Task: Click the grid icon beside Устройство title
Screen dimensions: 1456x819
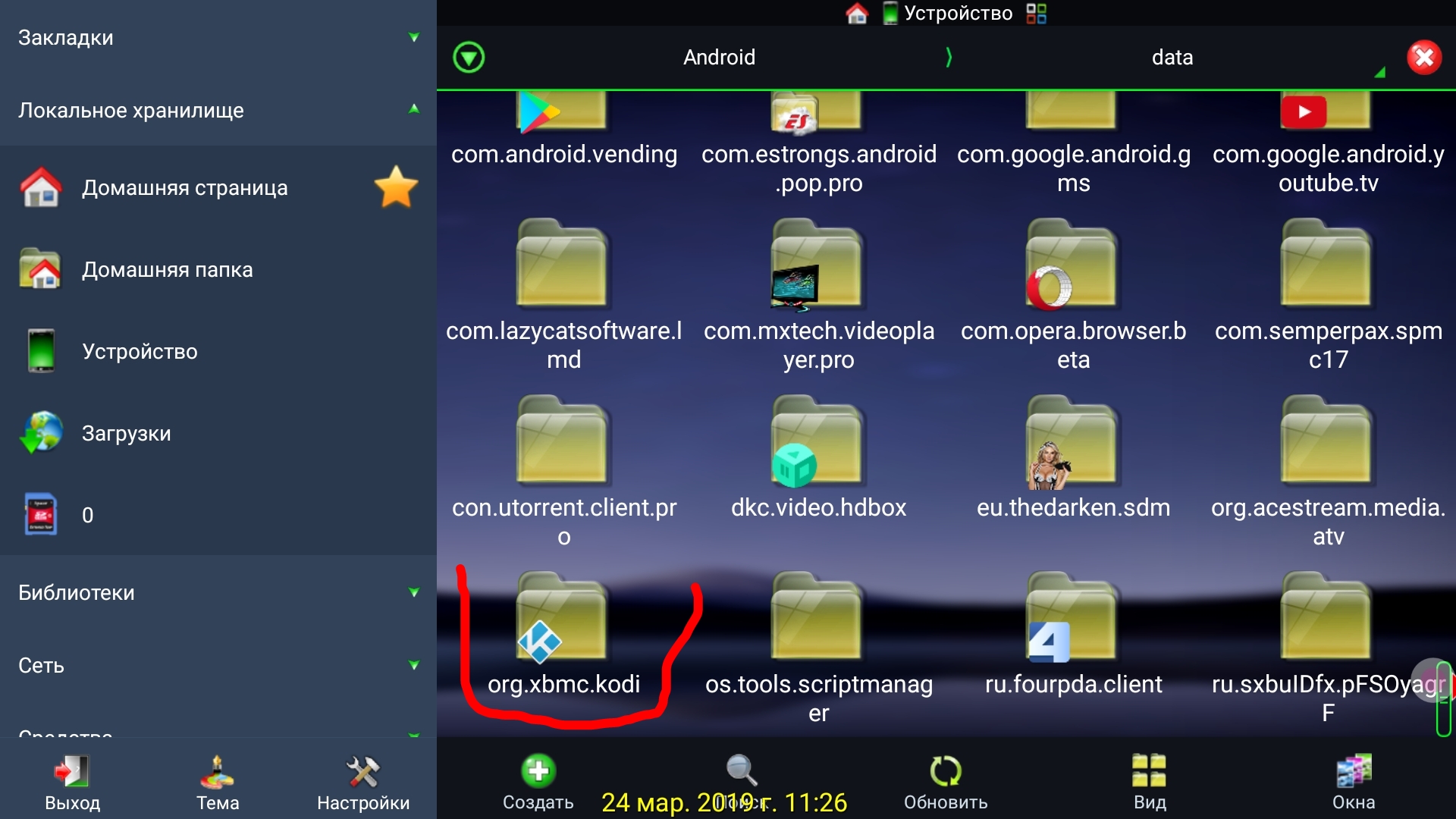Action: click(x=1037, y=13)
